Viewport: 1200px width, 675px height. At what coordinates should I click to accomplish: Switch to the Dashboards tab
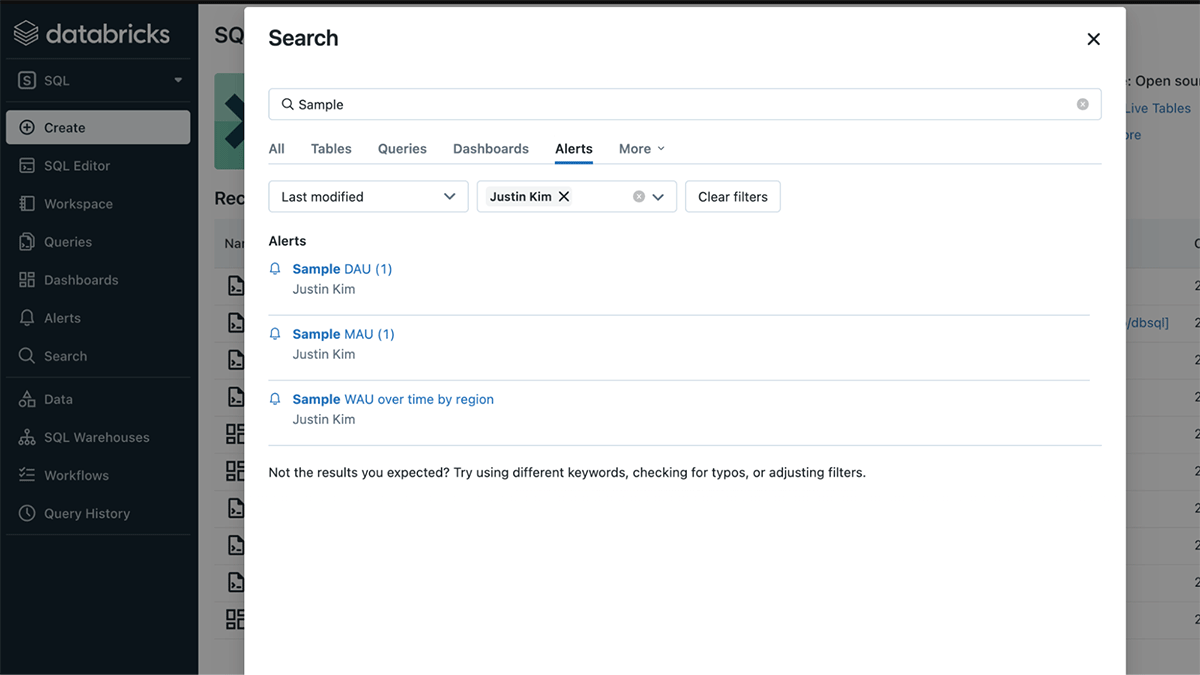(x=490, y=149)
